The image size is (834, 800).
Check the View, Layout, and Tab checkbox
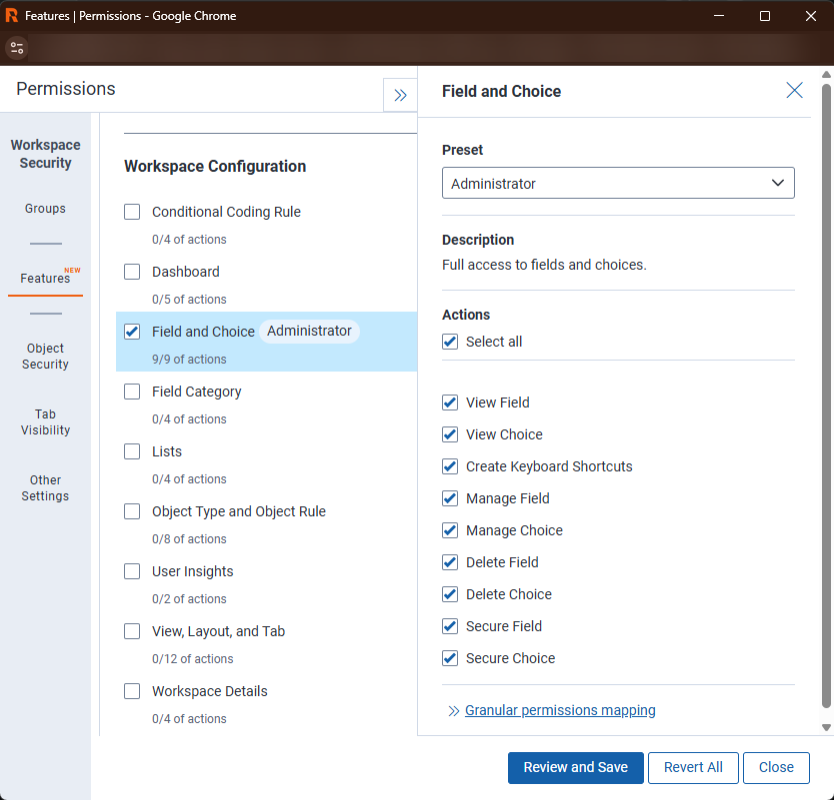(132, 631)
